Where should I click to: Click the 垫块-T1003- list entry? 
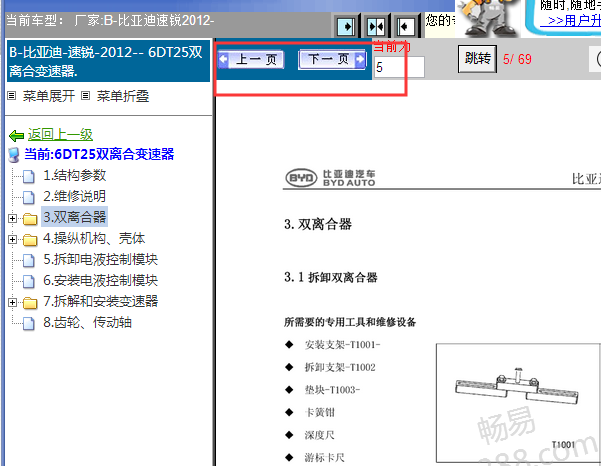[332, 390]
